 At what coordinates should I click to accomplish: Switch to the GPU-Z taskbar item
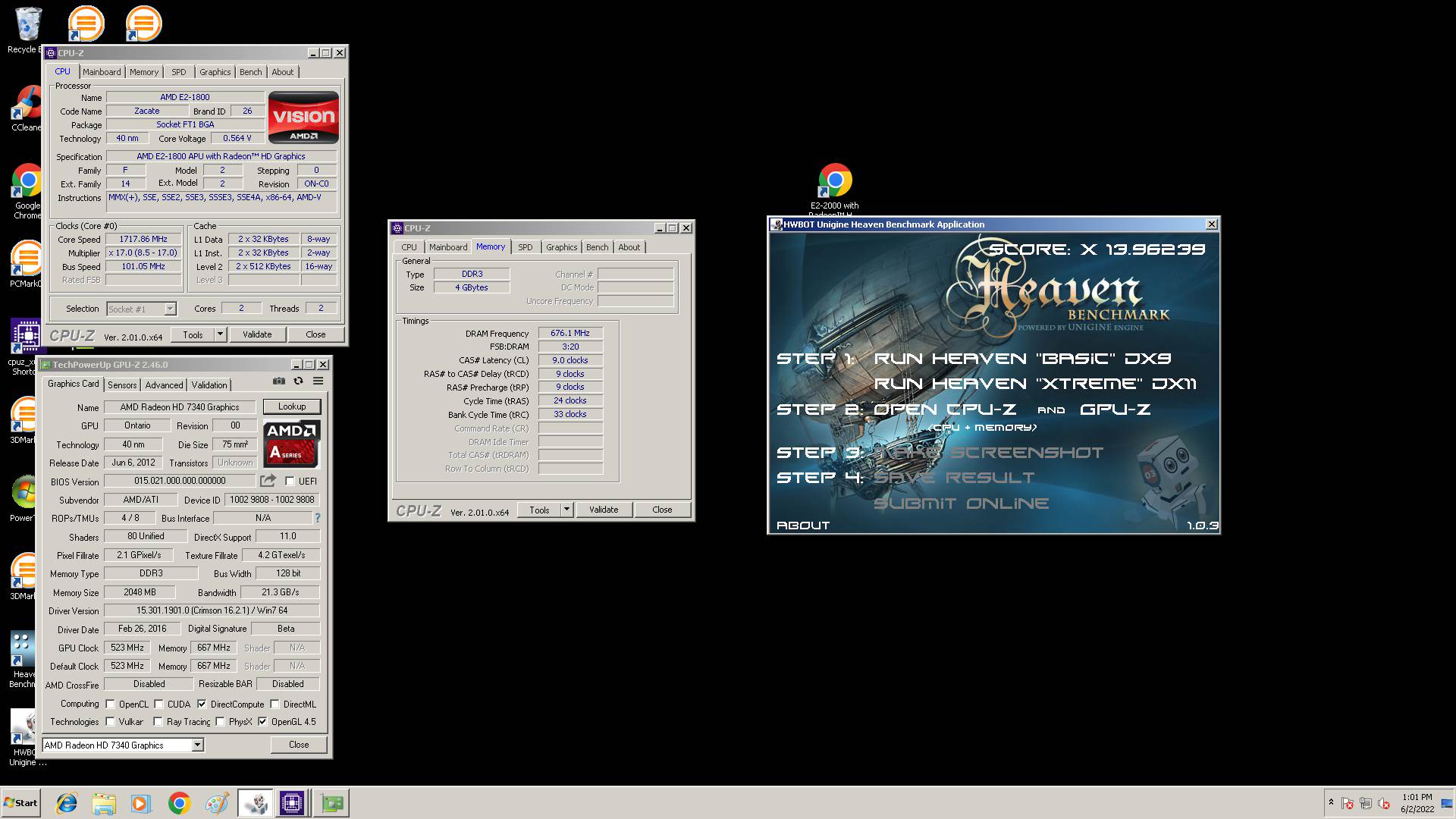point(331,803)
